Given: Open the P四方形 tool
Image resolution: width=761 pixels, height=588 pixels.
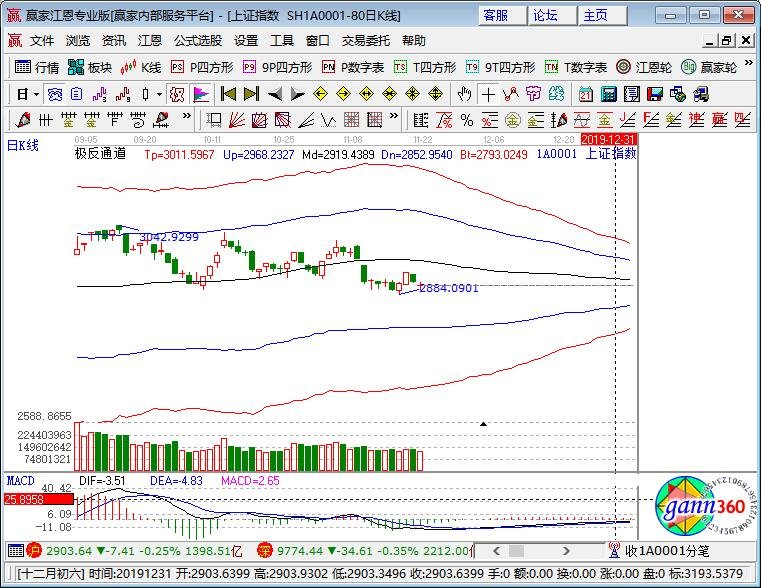Looking at the screenshot, I should click(x=201, y=67).
